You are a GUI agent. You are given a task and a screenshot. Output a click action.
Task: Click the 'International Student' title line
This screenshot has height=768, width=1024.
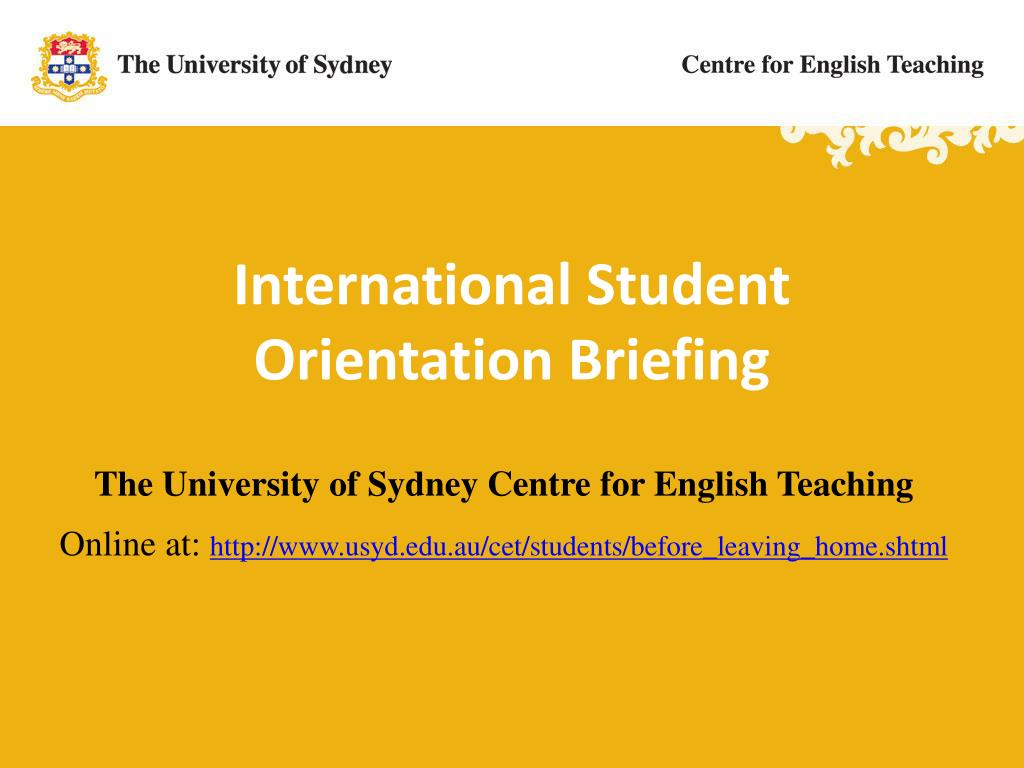[x=512, y=285]
